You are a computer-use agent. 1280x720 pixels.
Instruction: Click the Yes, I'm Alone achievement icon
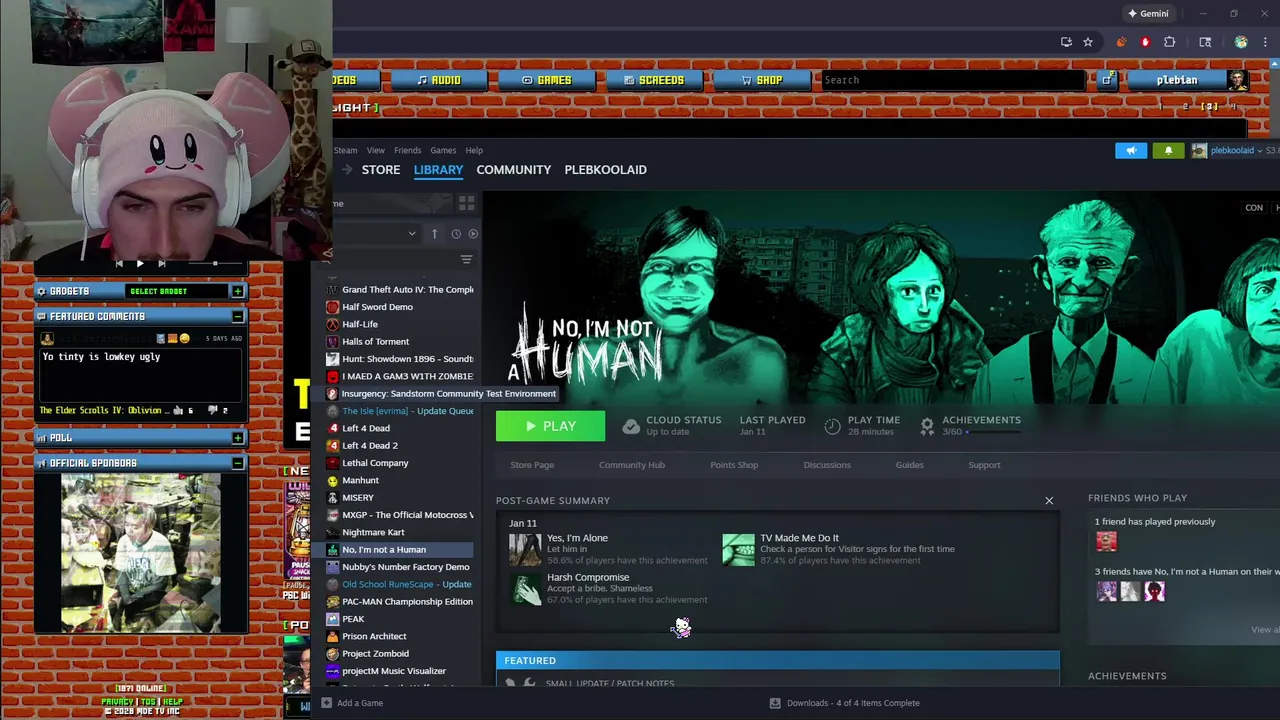(x=525, y=549)
